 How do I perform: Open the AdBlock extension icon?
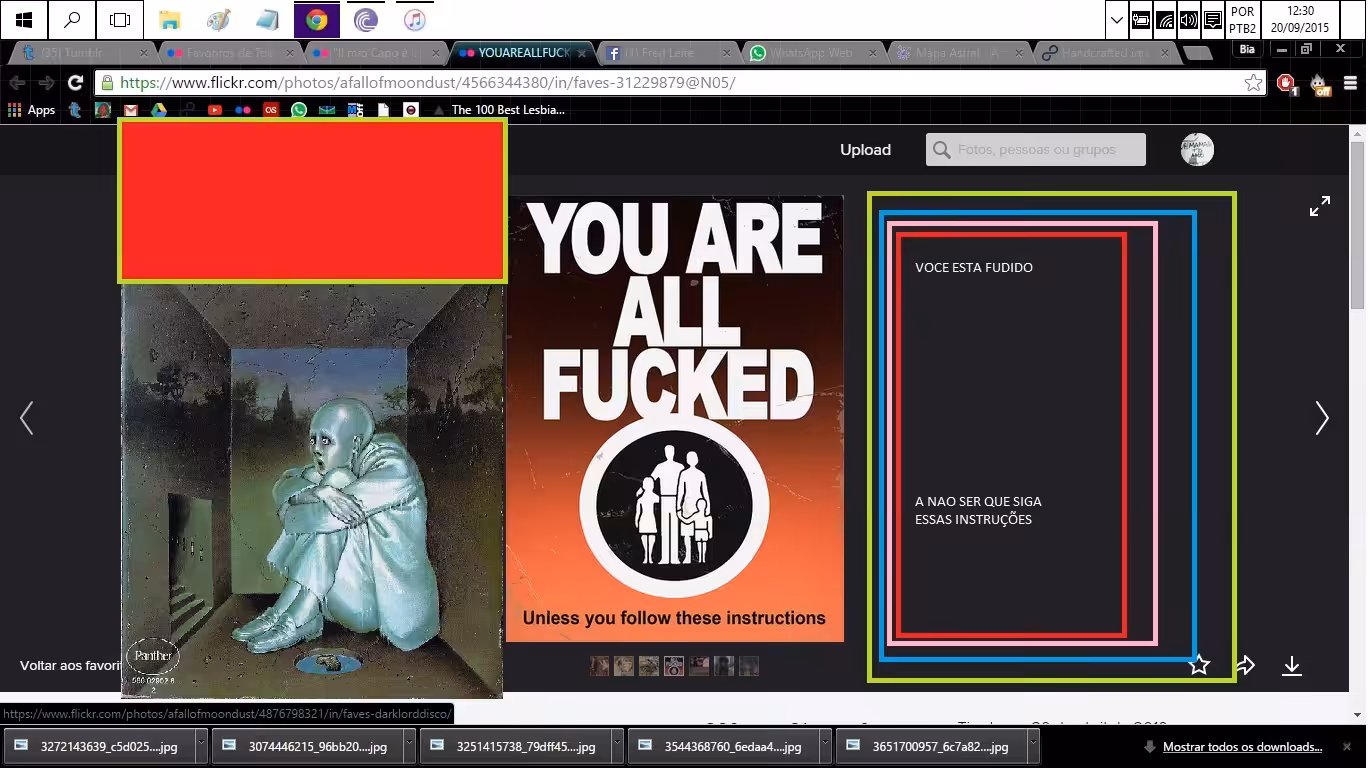1286,83
